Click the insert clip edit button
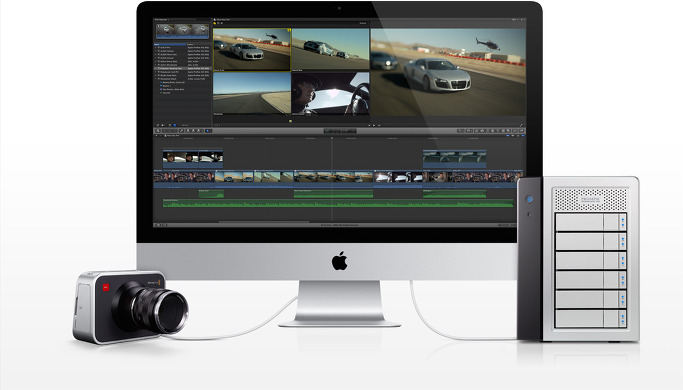This screenshot has width=683, height=390. point(193,131)
